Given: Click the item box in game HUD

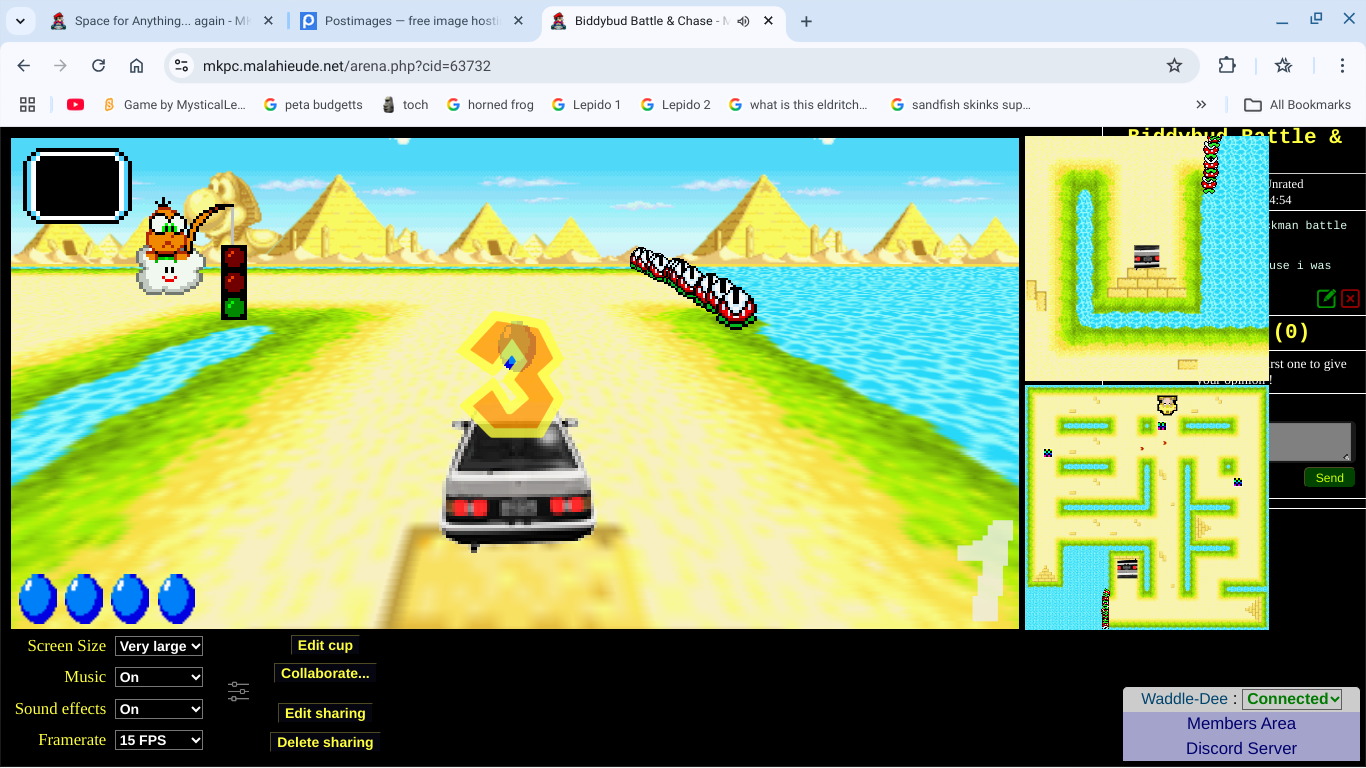Looking at the screenshot, I should point(78,185).
